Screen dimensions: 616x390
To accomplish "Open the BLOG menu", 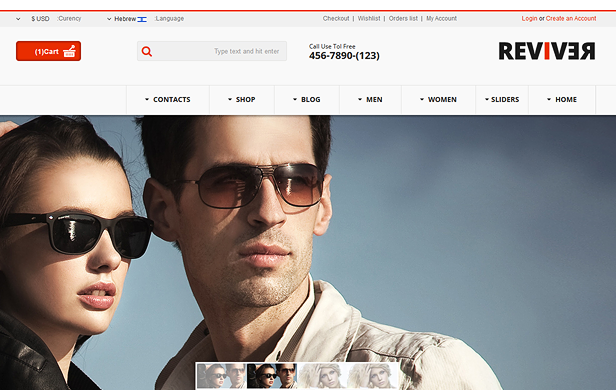I will click(x=306, y=100).
